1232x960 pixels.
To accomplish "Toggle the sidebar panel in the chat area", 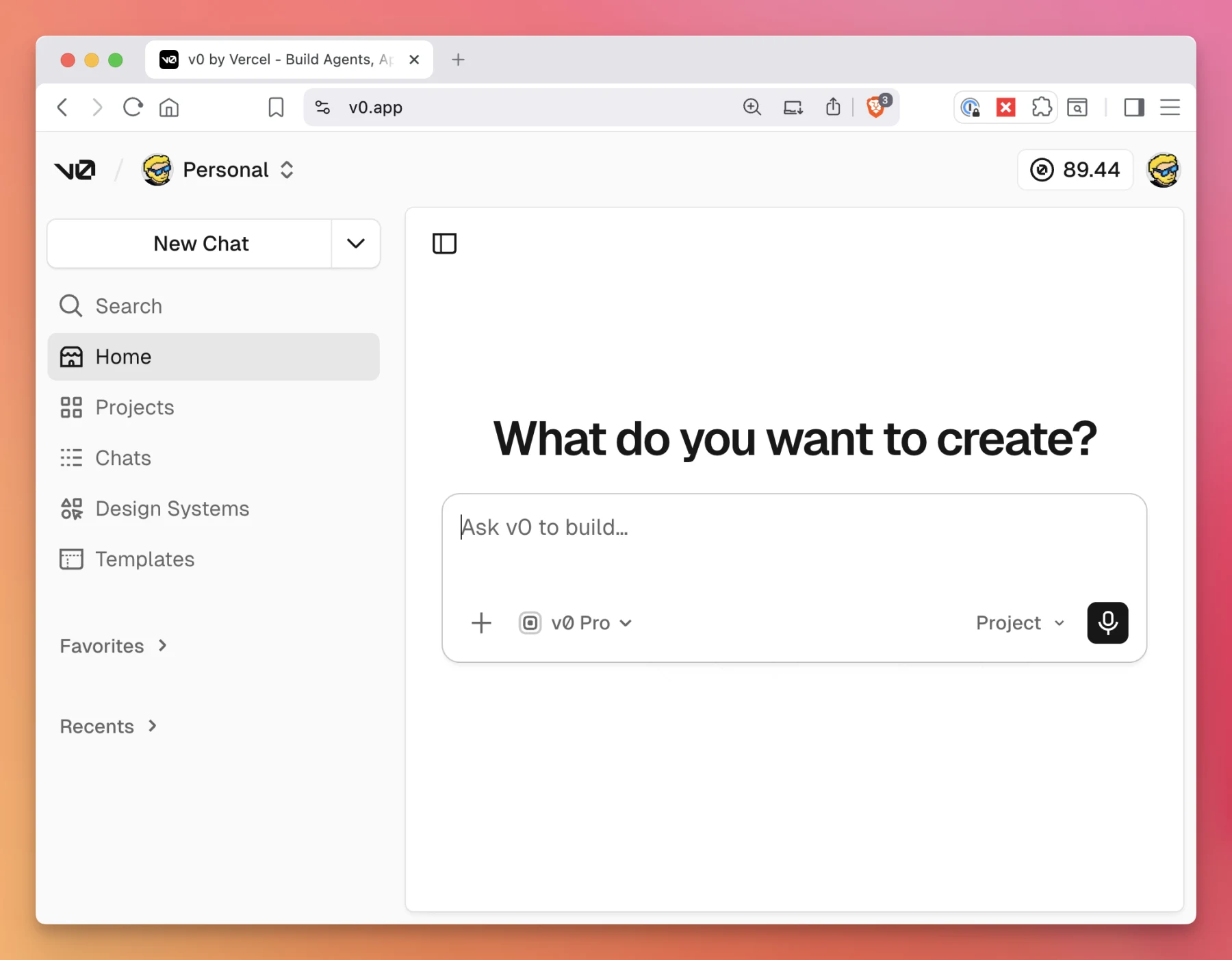I will [x=444, y=243].
